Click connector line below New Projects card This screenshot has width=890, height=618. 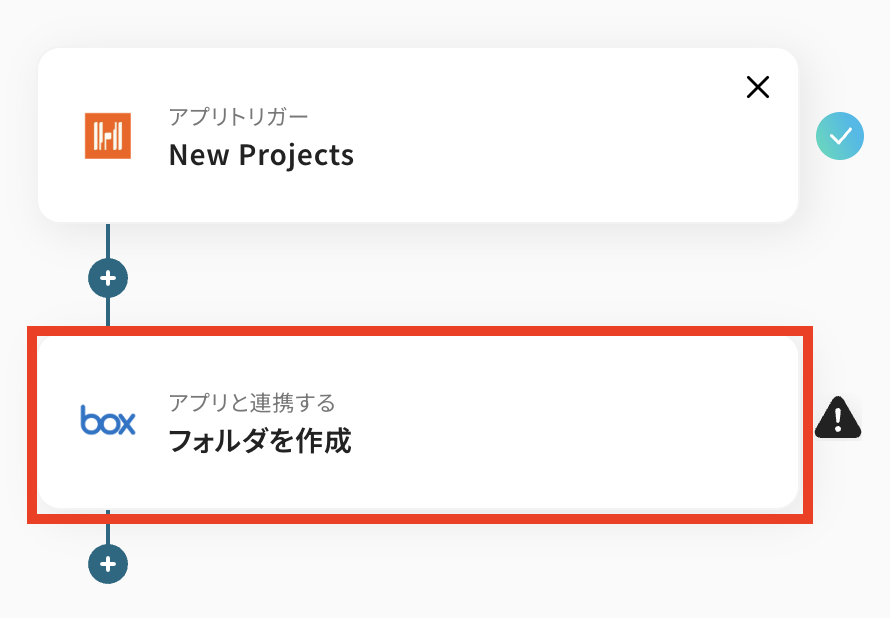[108, 240]
